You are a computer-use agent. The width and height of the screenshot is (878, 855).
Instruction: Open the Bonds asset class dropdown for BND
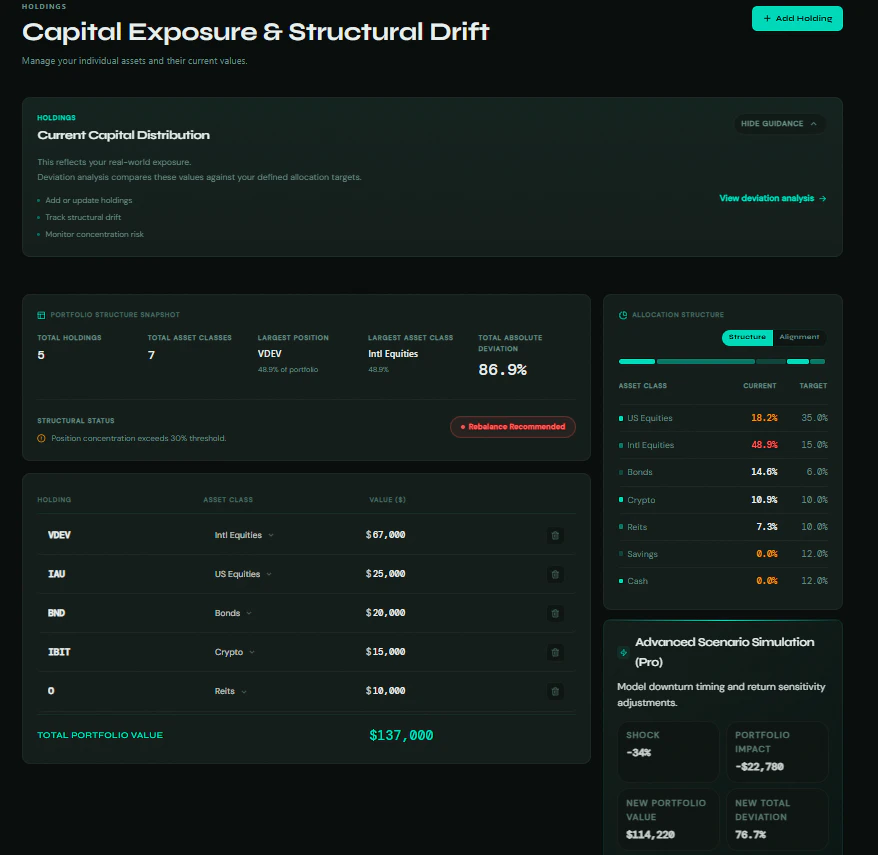[x=232, y=613]
